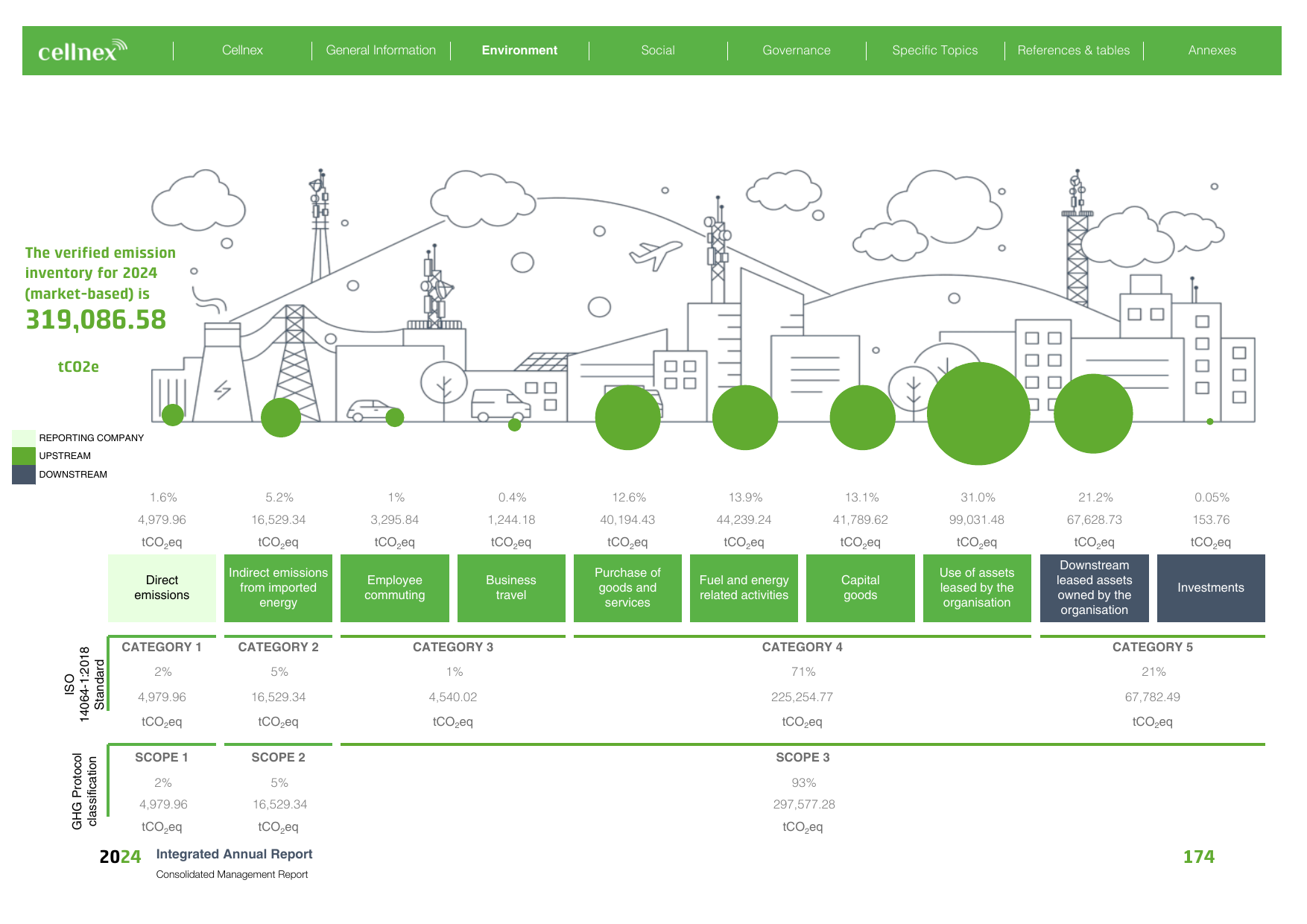
Task: Select the Investments box
Action: click(1211, 588)
